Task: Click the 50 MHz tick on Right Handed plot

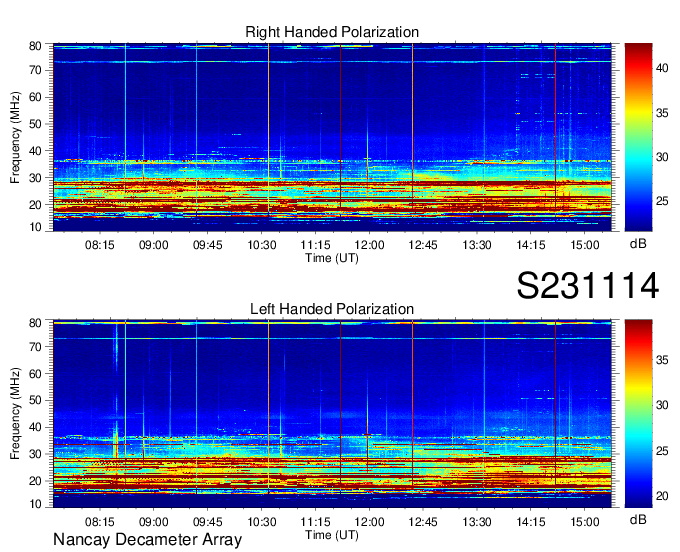Action: click(35, 124)
